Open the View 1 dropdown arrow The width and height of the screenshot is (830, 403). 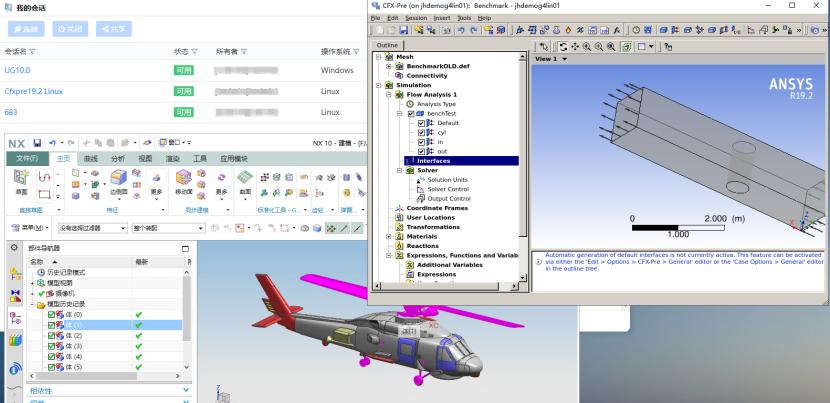coord(564,59)
